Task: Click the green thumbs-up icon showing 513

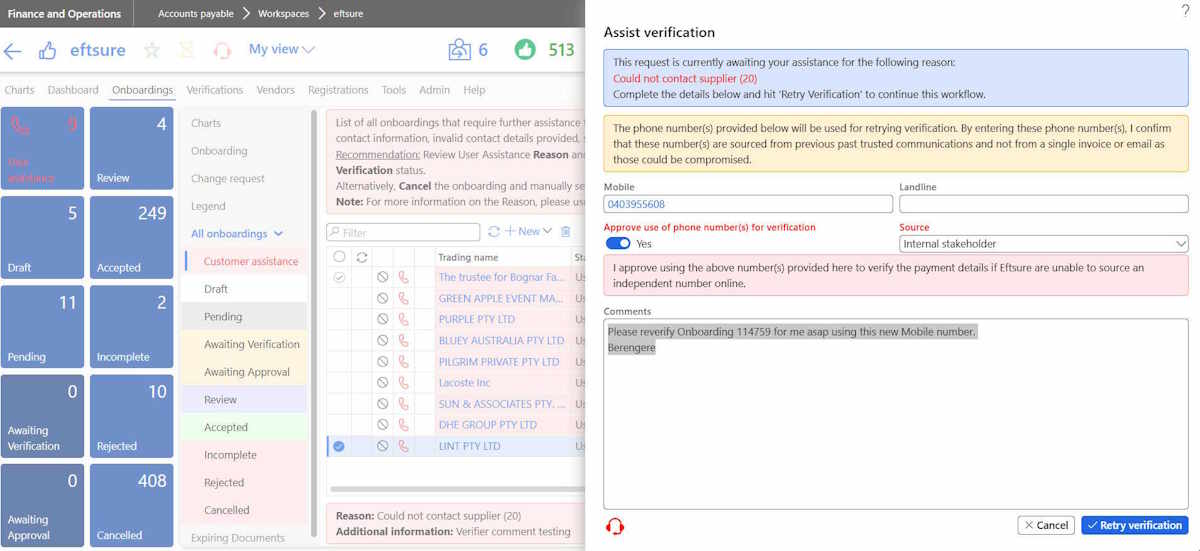Action: click(x=525, y=49)
